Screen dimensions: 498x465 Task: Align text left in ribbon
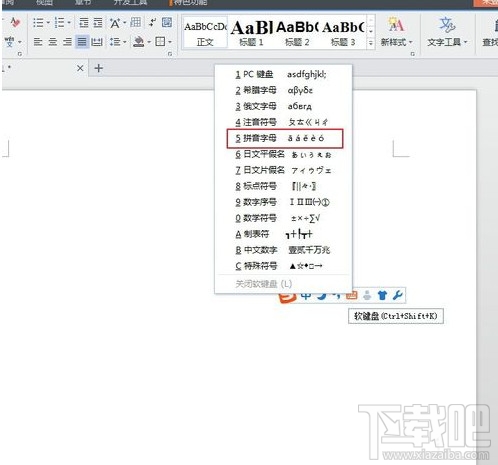pyautogui.click(x=38, y=42)
